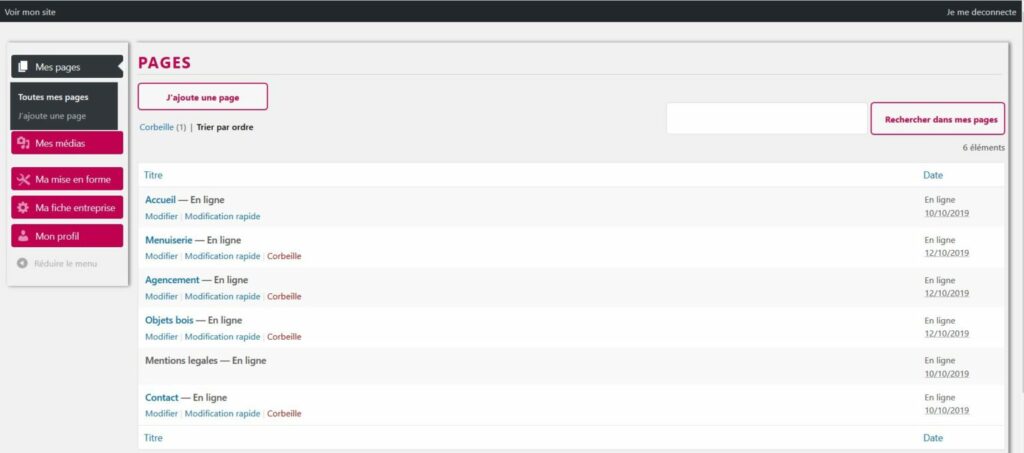
Task: Click the Ma fiche entreprise gear icon
Action: pyautogui.click(x=23, y=208)
